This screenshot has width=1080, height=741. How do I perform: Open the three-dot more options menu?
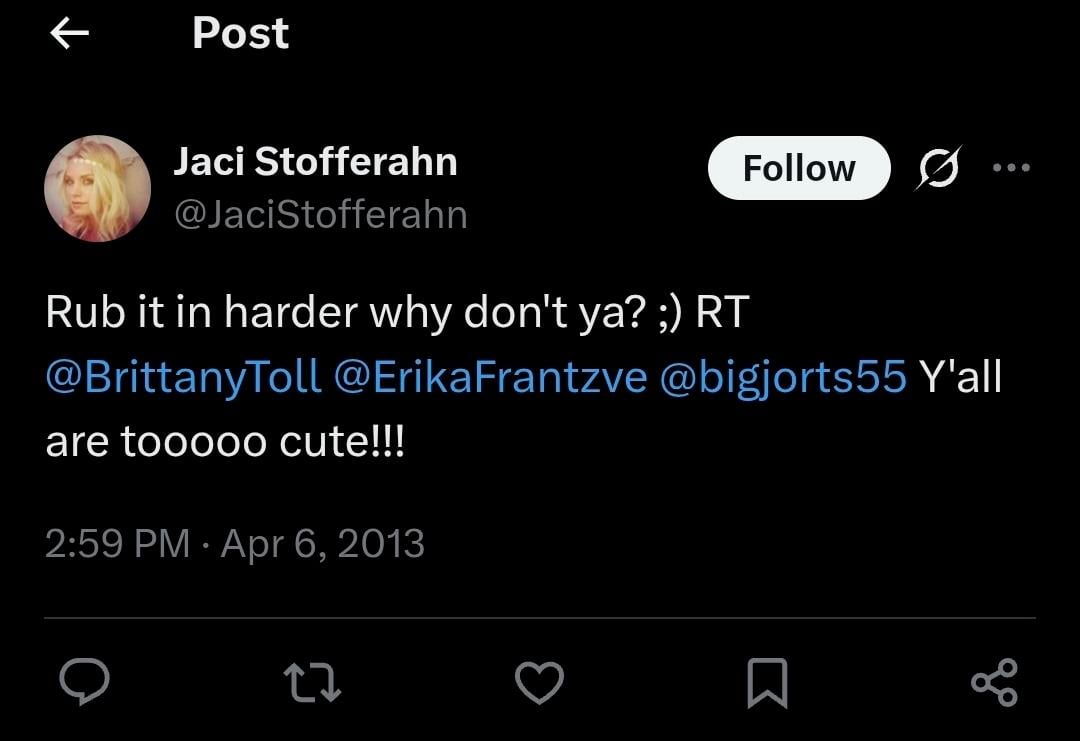1011,167
